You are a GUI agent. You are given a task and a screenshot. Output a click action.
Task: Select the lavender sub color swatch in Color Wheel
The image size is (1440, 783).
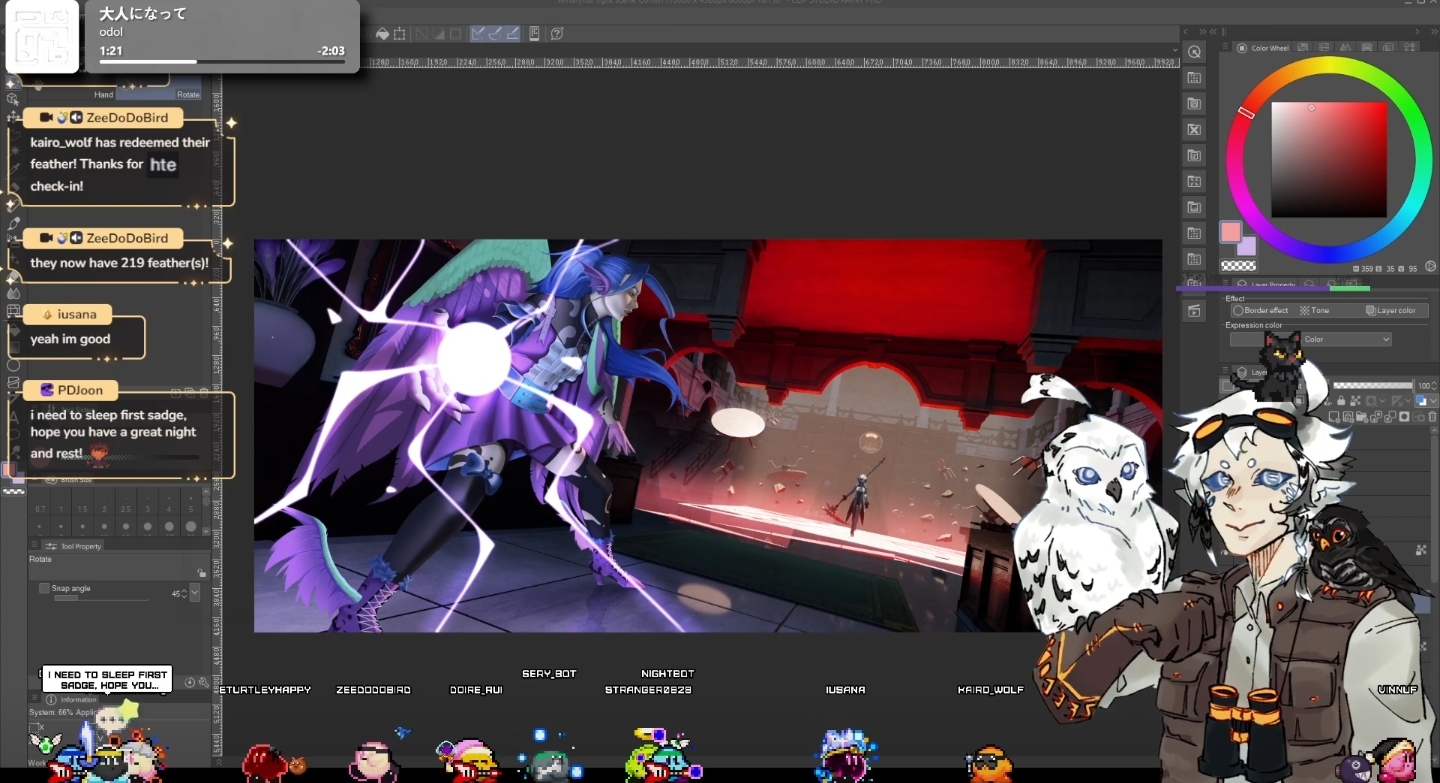1247,246
